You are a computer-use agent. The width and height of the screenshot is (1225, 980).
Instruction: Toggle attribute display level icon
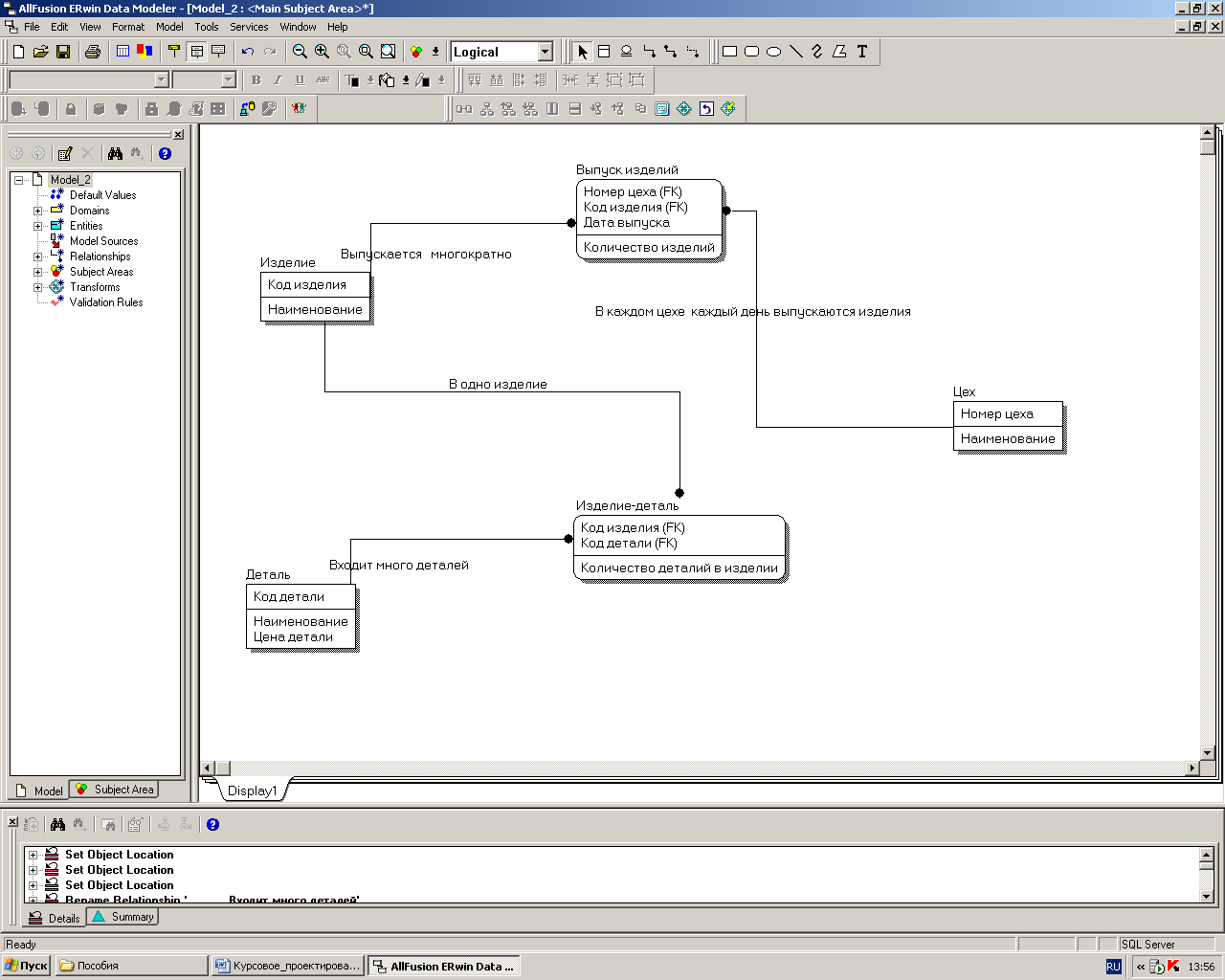(x=196, y=52)
